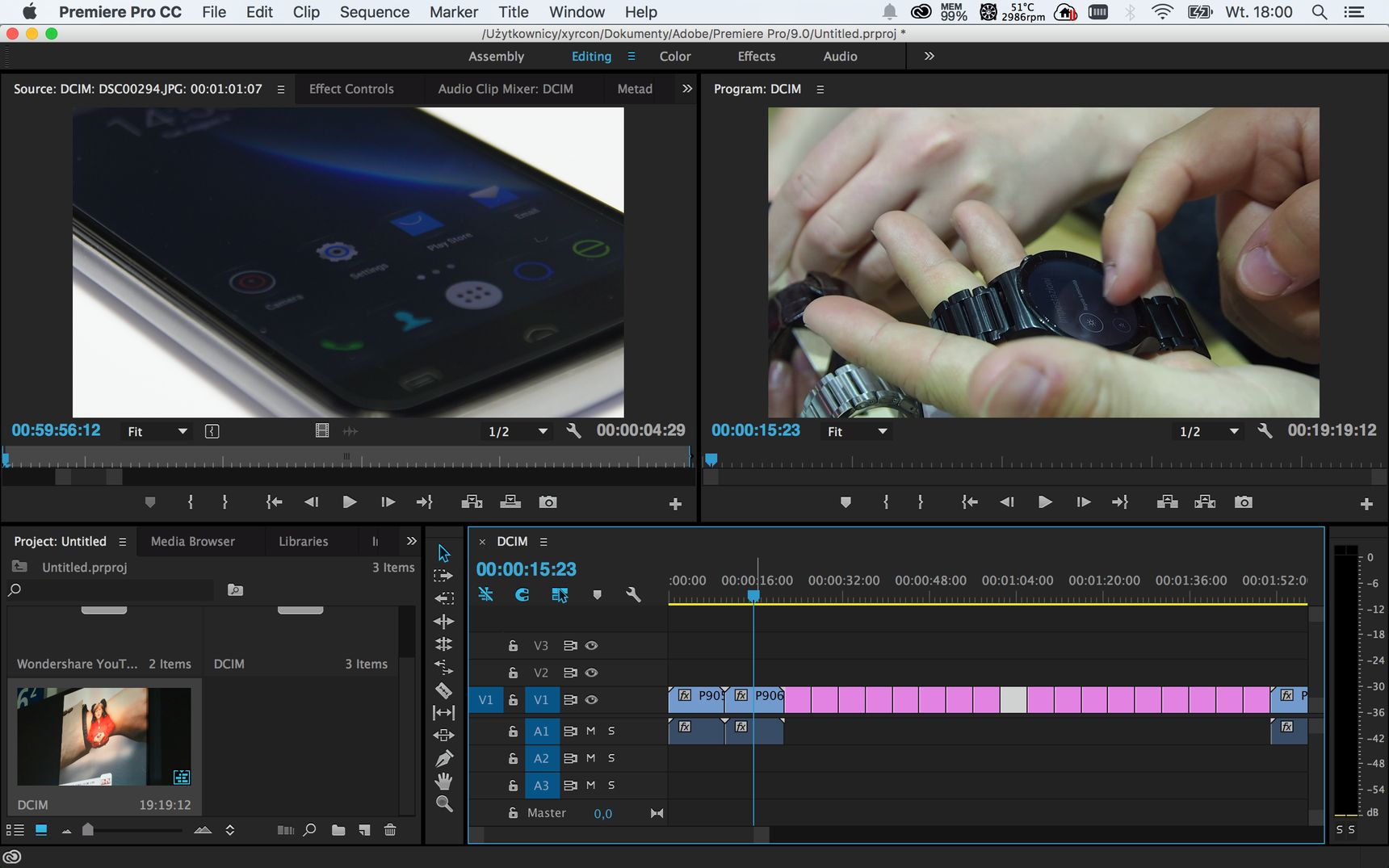The image size is (1389, 868).
Task: Switch project panel to list view
Action: (x=15, y=829)
